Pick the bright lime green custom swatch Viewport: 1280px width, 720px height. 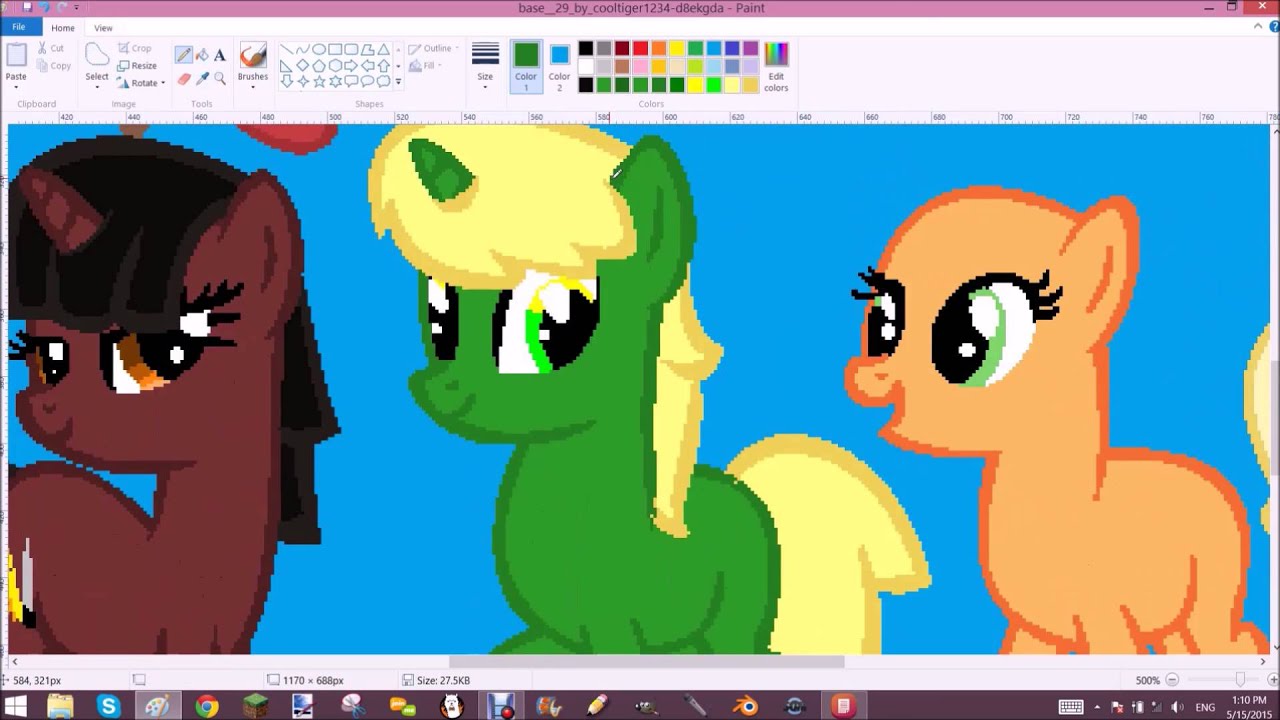coord(714,85)
